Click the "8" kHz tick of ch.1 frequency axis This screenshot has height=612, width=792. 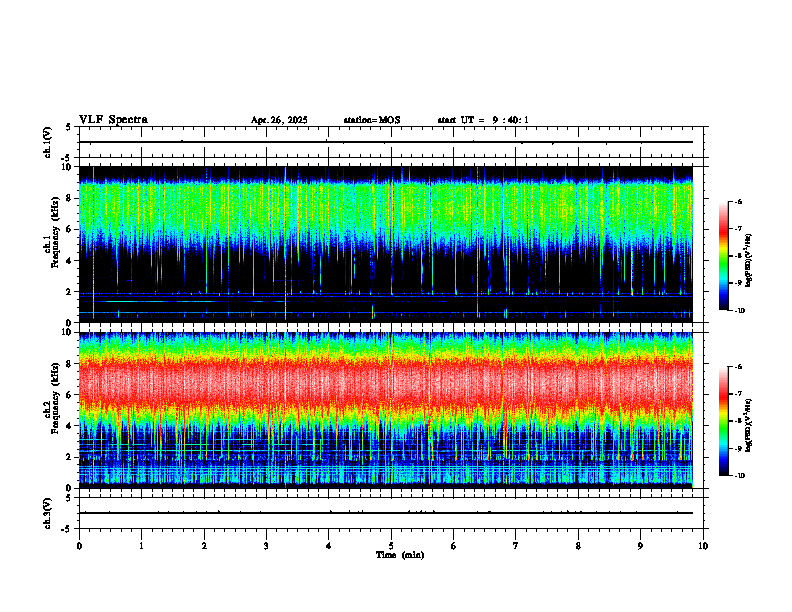(x=69, y=198)
